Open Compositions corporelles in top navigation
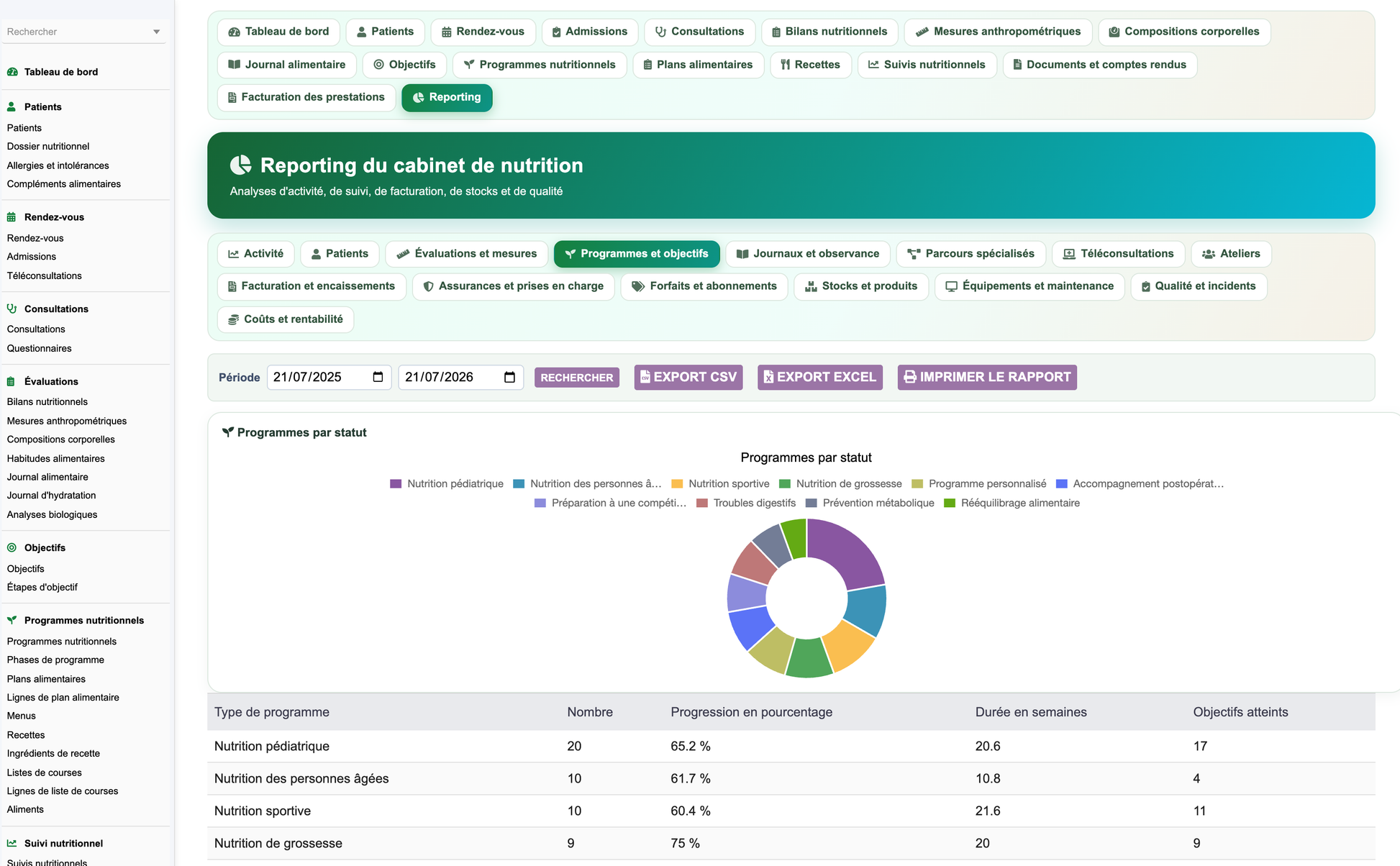 [1184, 32]
